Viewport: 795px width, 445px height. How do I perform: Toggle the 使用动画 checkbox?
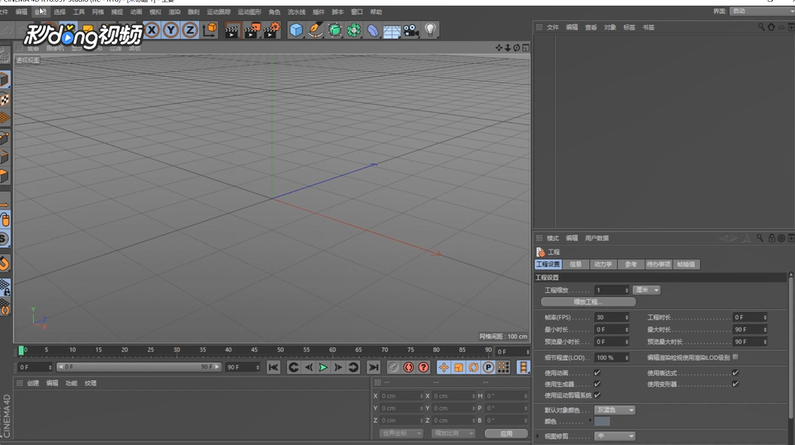click(x=597, y=373)
